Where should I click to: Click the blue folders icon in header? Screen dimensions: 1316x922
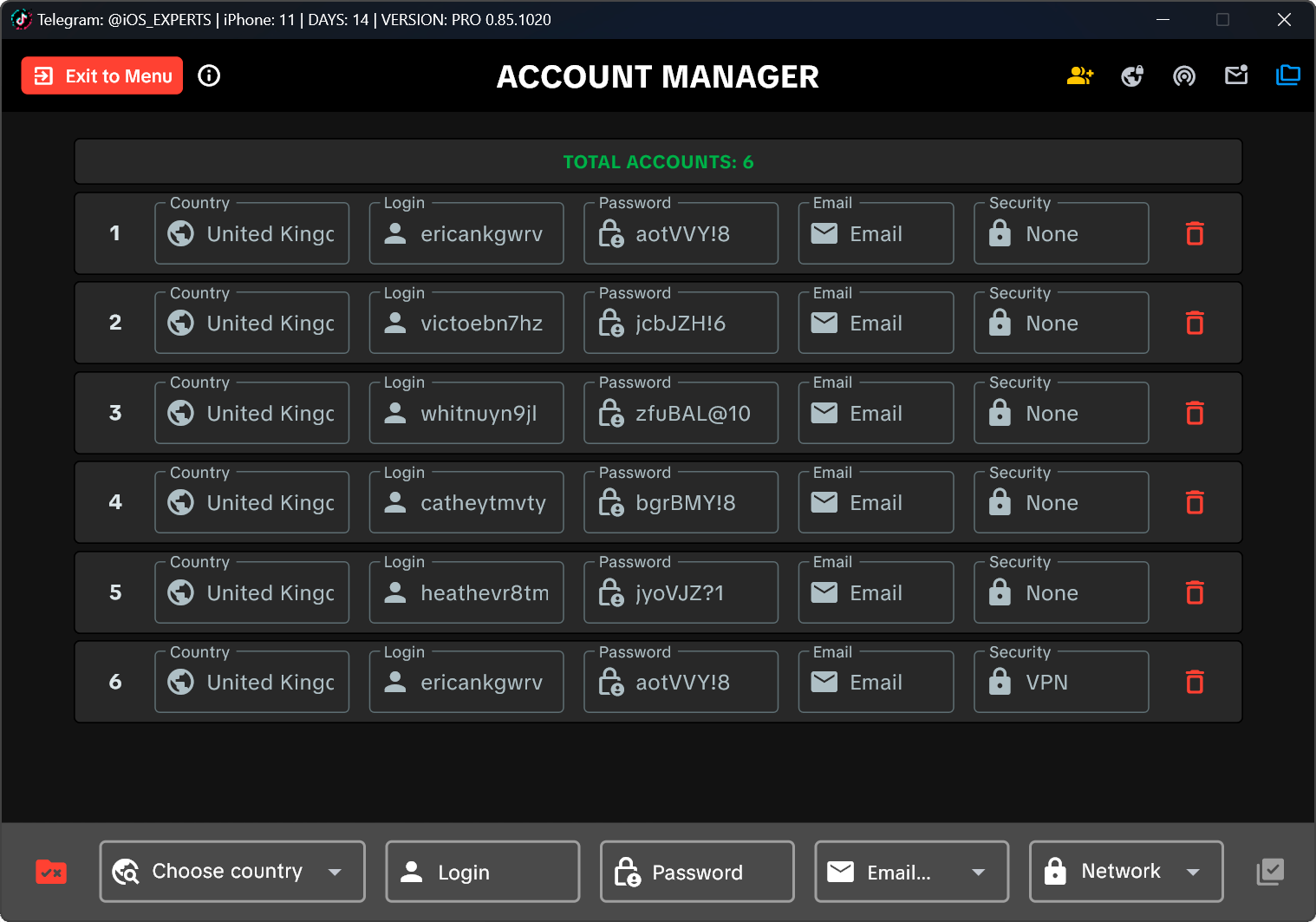[1288, 76]
